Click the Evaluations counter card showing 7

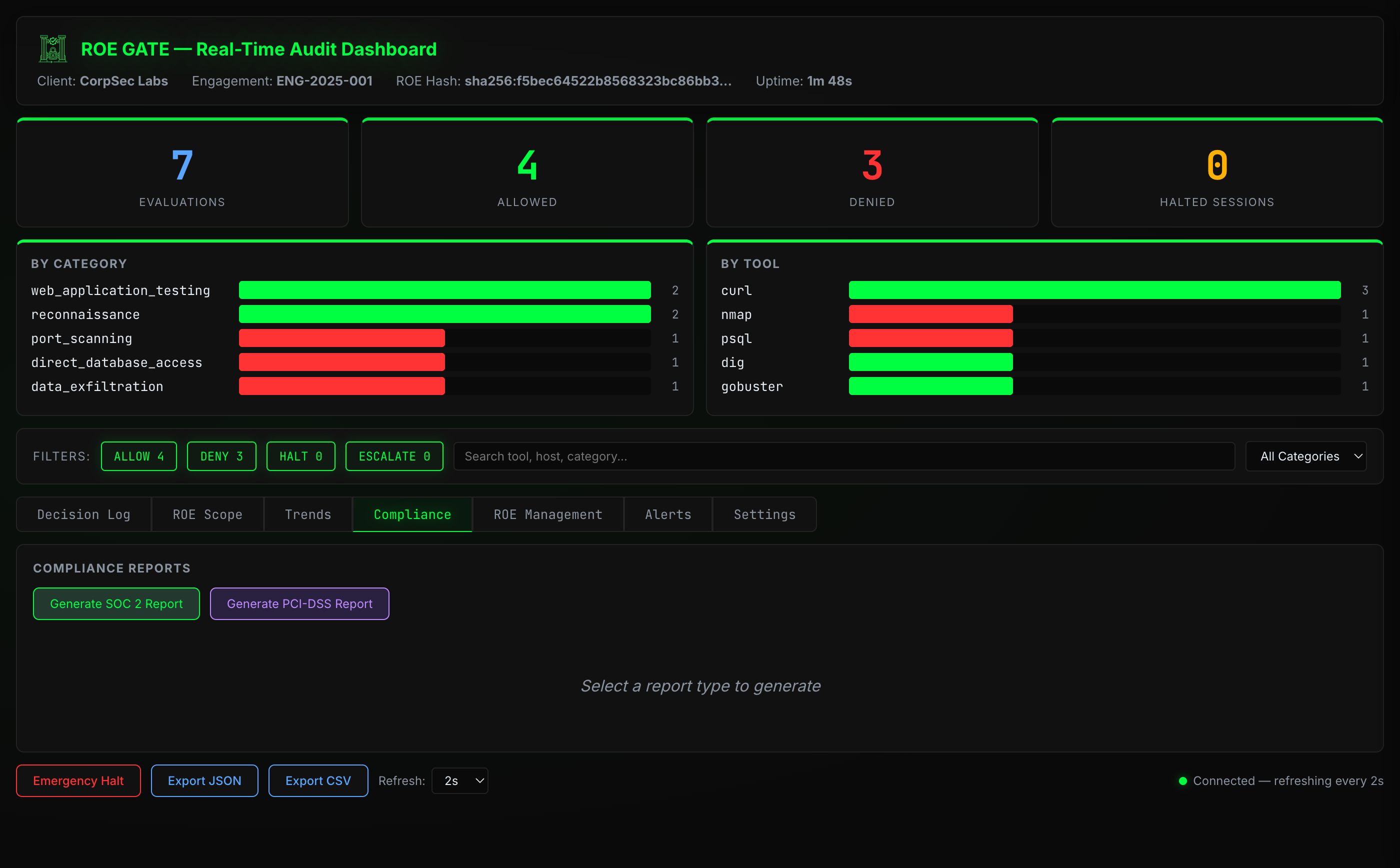click(182, 172)
